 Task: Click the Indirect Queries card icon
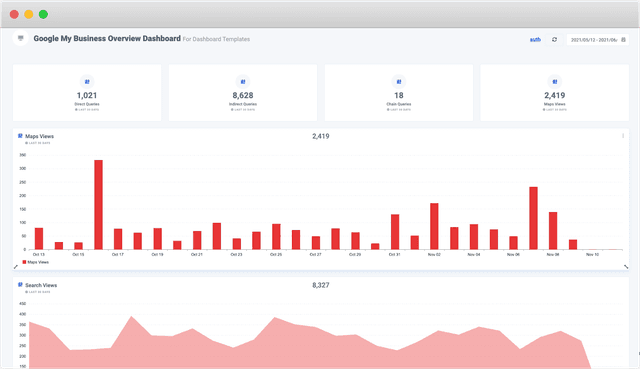pyautogui.click(x=243, y=82)
